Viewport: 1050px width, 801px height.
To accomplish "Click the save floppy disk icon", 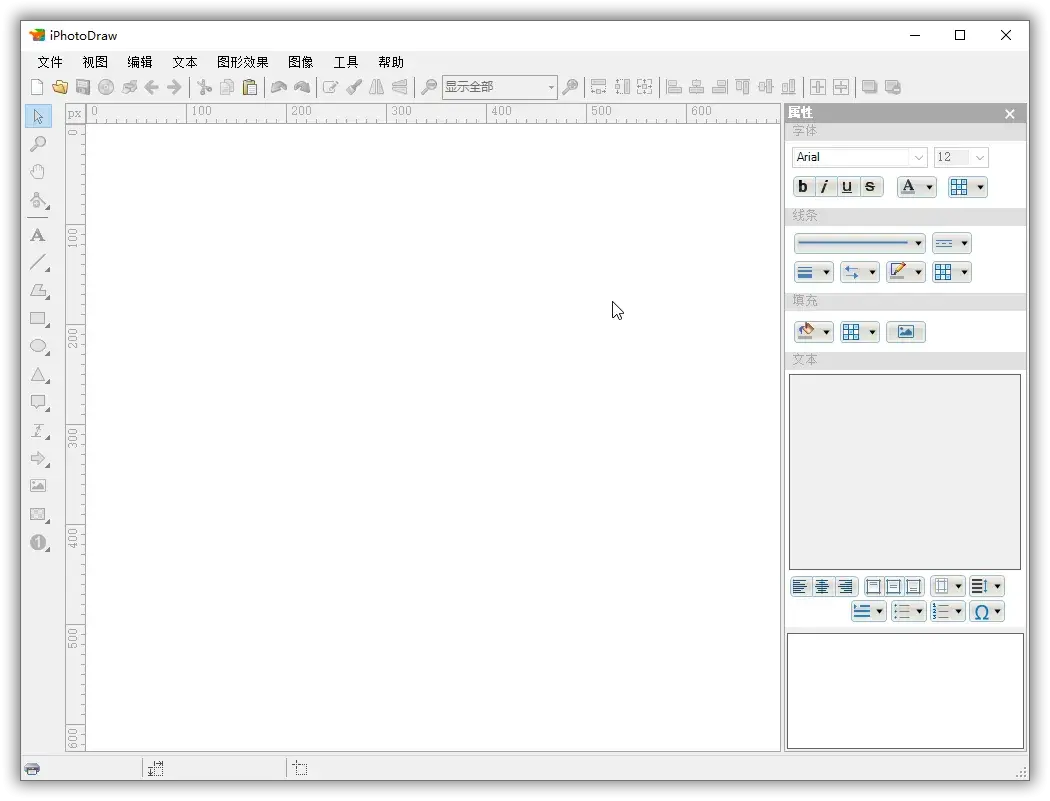I will tap(83, 87).
